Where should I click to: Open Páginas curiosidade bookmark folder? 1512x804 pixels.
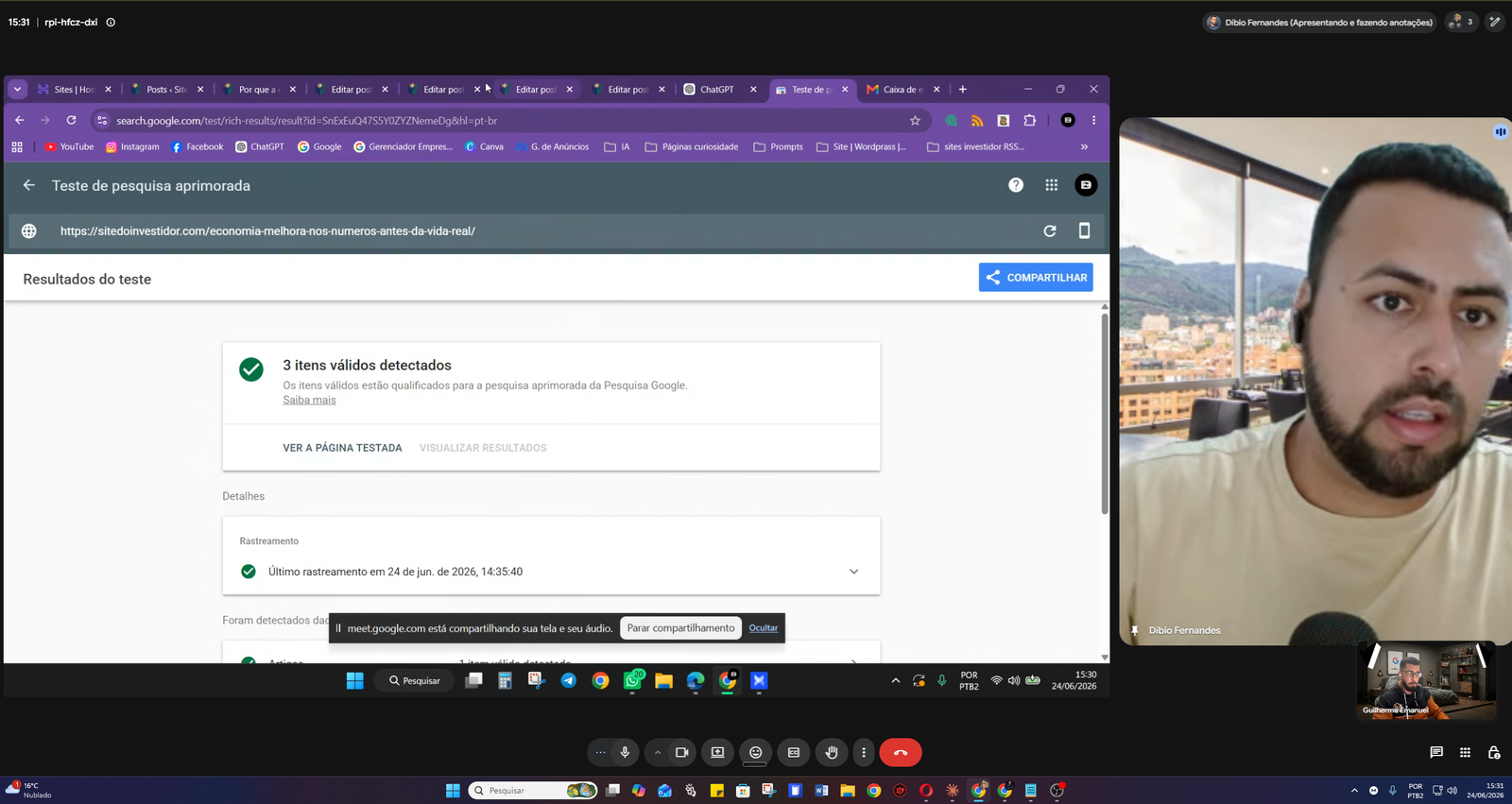(692, 147)
